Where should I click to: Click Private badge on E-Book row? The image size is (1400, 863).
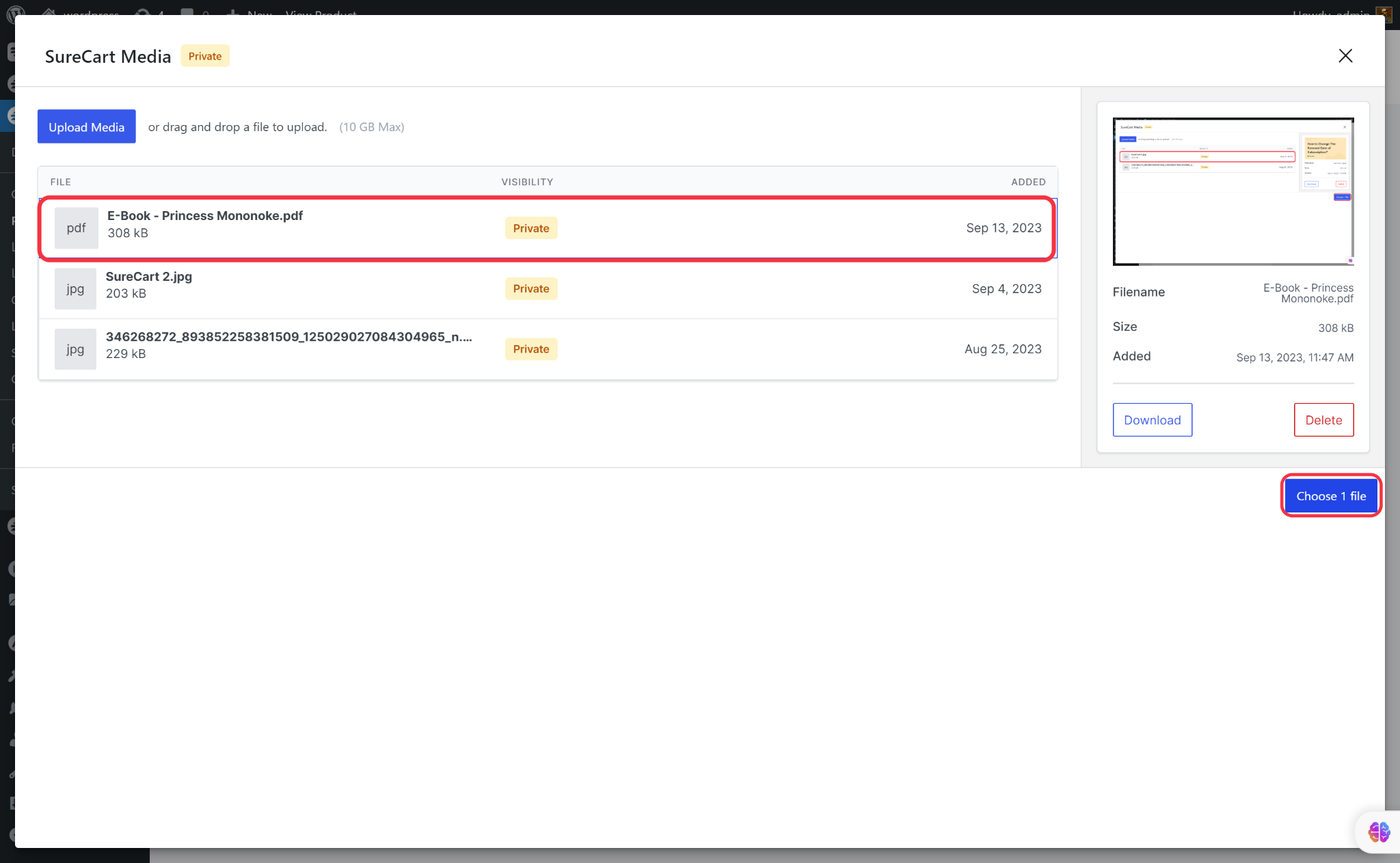[530, 228]
